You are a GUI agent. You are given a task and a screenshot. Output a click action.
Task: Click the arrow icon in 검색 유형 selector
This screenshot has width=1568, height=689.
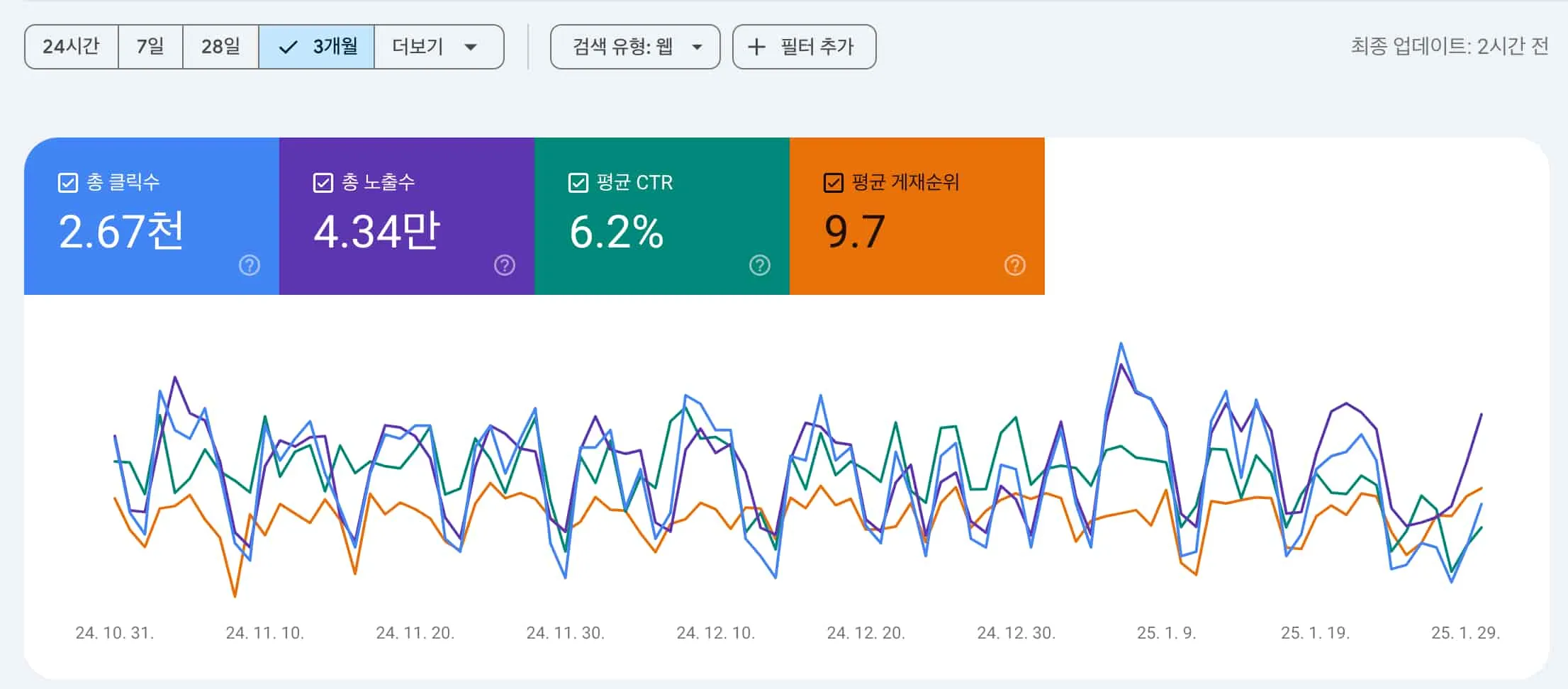coord(698,47)
